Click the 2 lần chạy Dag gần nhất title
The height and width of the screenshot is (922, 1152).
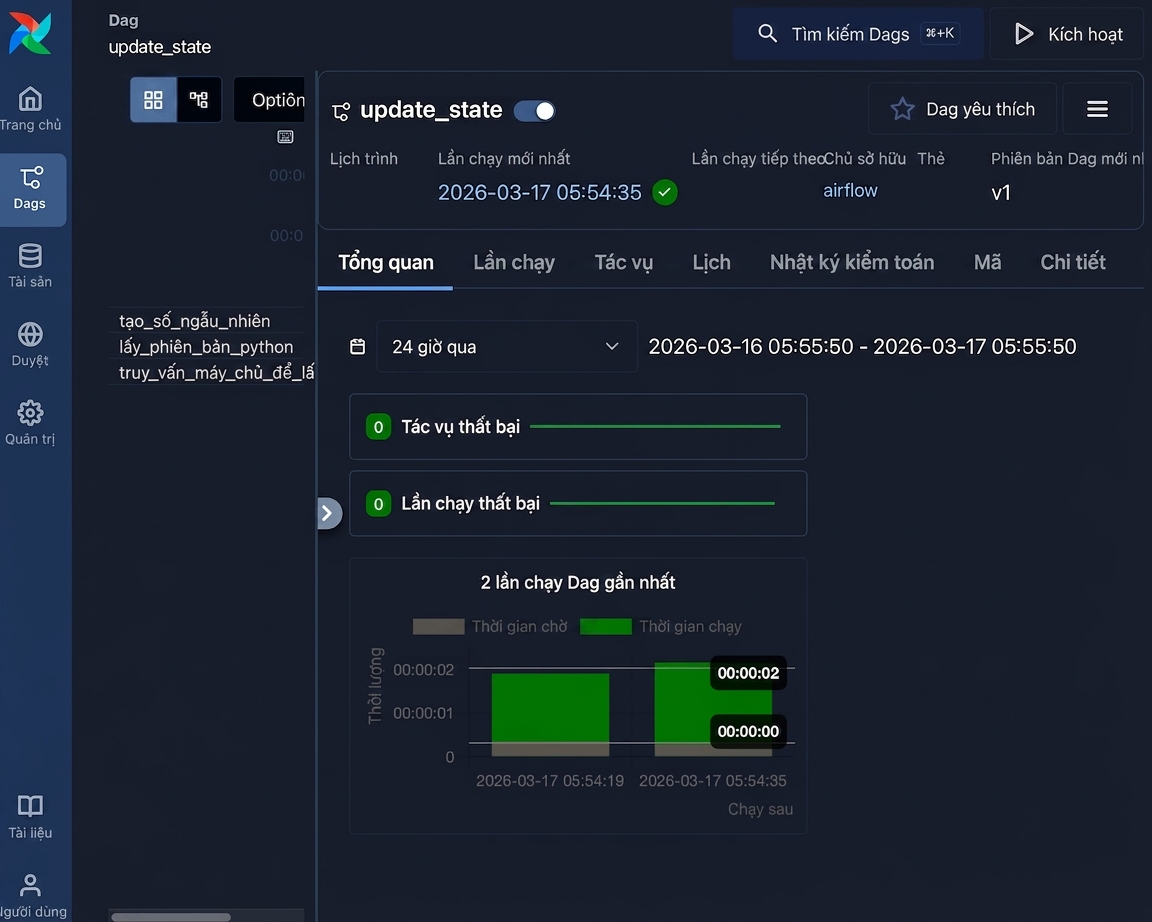(577, 583)
